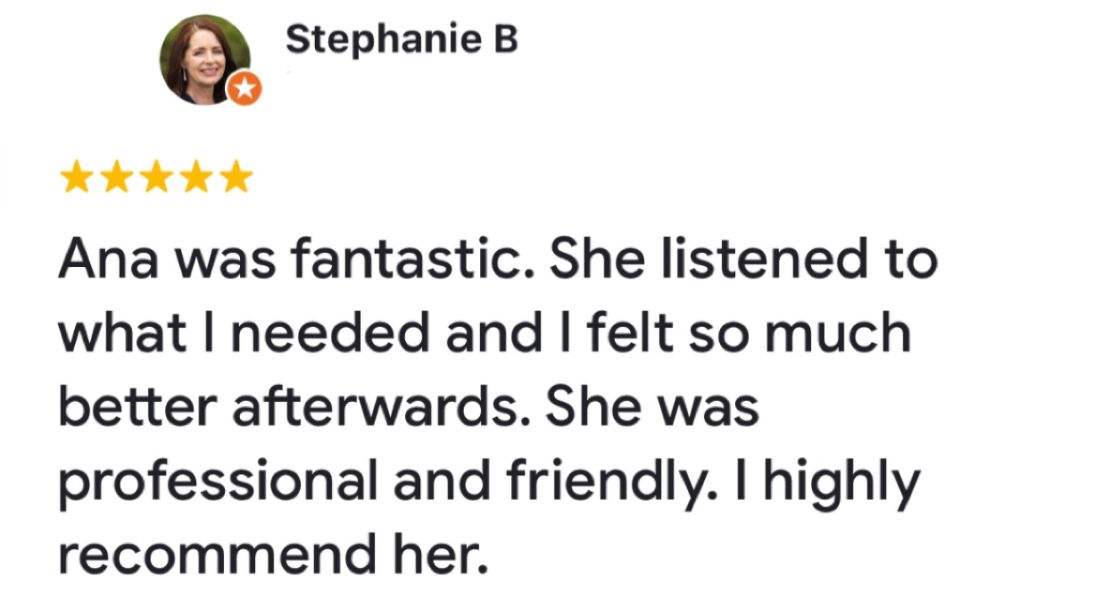Click the word "needed" in the review
1110x609 pixels.
point(331,334)
